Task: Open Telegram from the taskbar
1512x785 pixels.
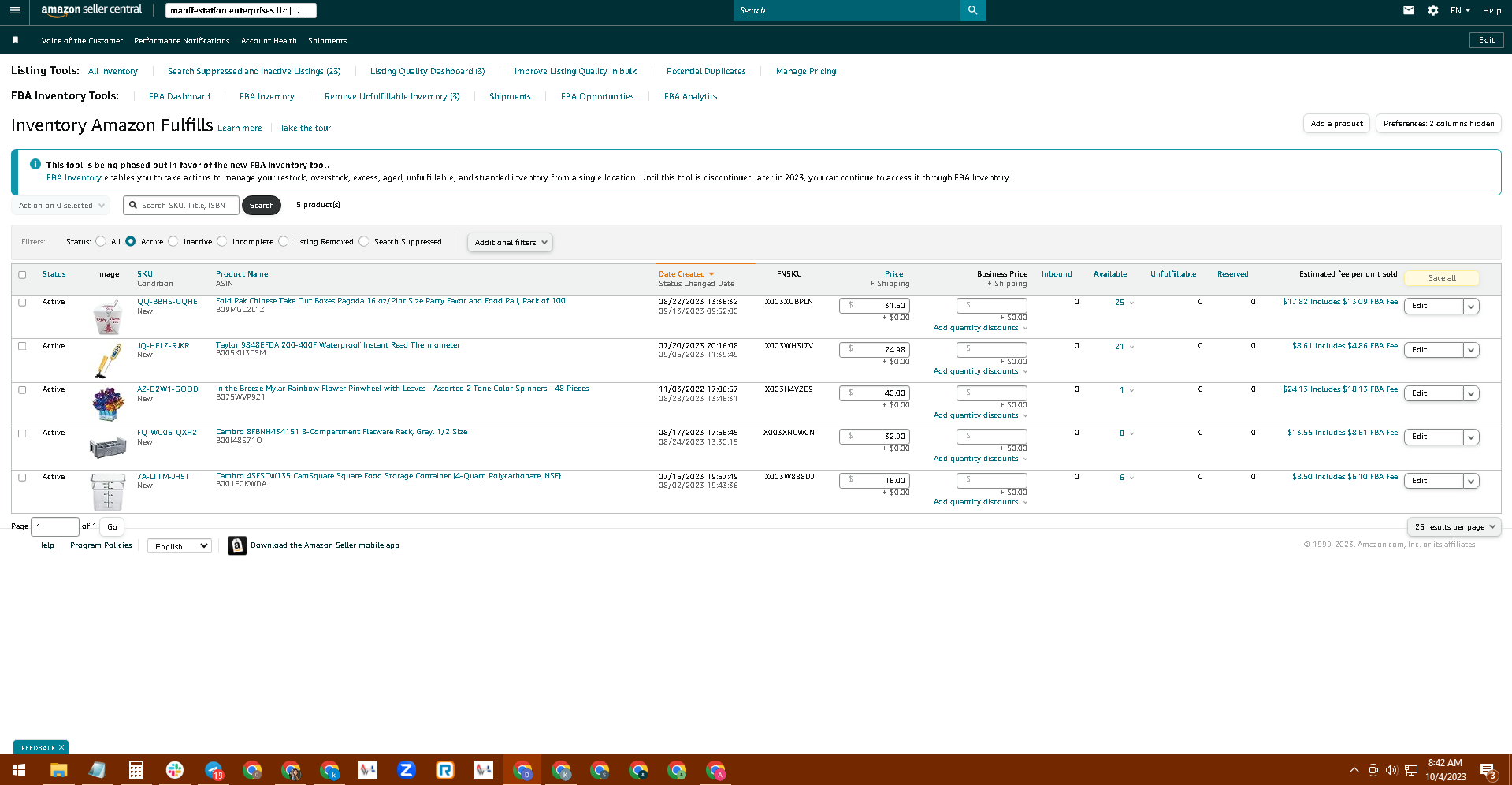Action: coord(214,770)
